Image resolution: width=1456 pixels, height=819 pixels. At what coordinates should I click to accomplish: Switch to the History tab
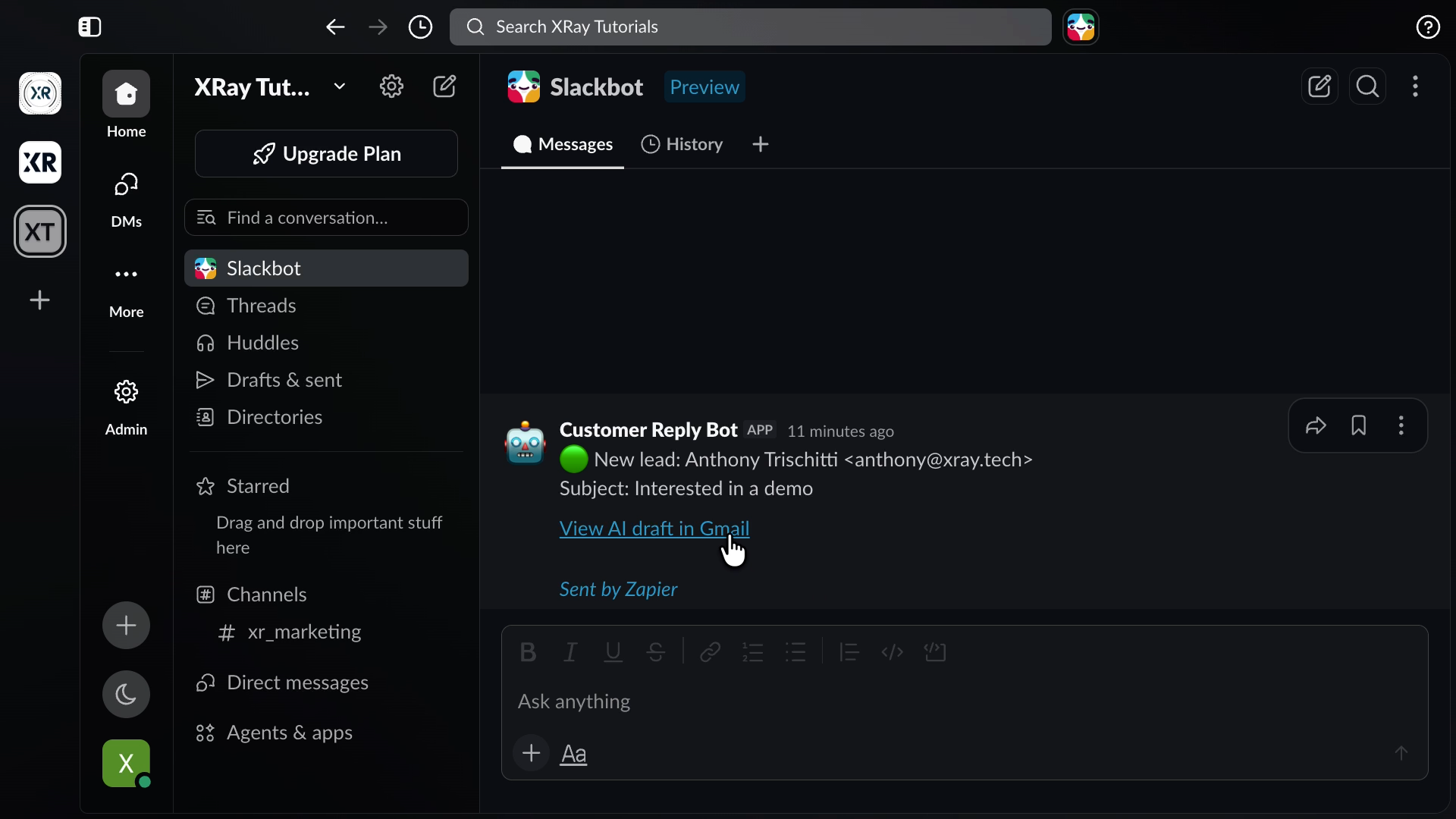[682, 144]
